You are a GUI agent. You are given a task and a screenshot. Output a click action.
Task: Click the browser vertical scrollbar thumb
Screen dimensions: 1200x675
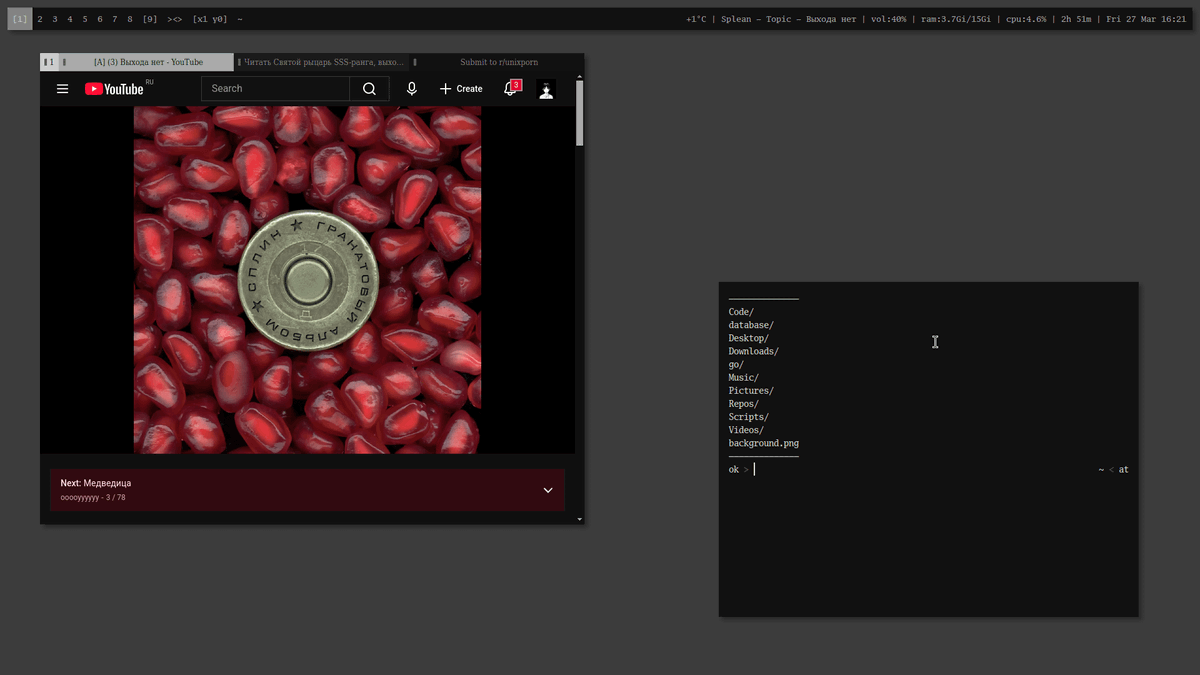[x=580, y=112]
